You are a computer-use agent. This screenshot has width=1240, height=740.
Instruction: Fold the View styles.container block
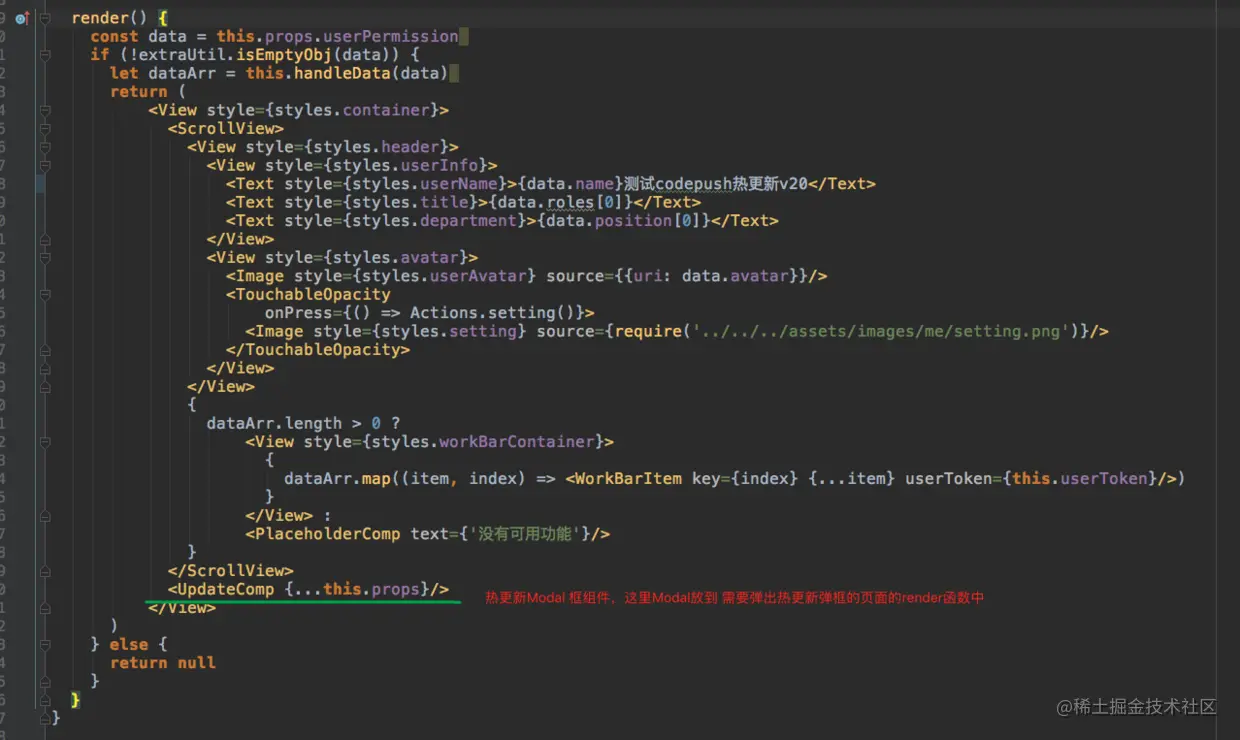coord(45,111)
